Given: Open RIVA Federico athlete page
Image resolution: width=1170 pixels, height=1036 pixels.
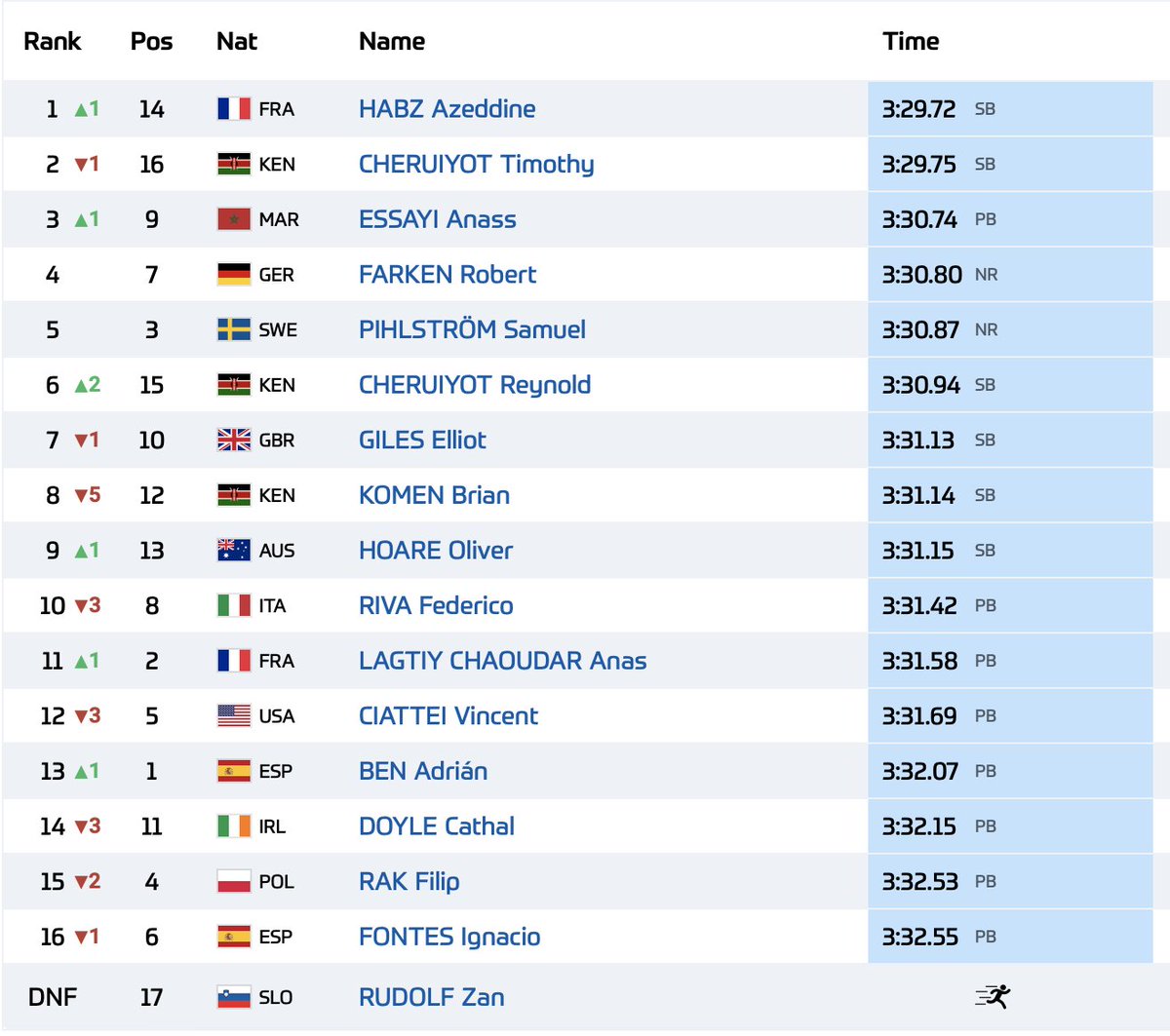Looking at the screenshot, I should pyautogui.click(x=436, y=605).
